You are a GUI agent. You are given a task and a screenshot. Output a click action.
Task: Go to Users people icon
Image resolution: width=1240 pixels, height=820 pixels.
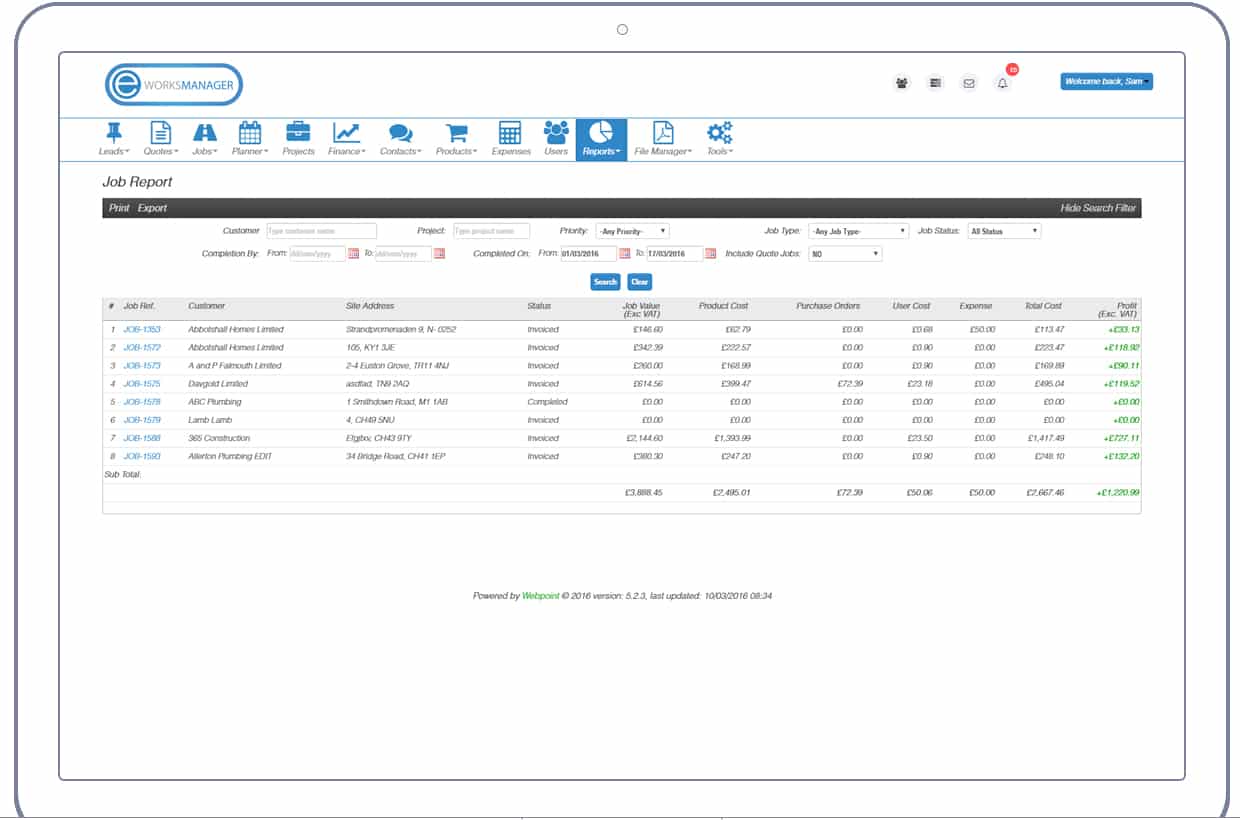(x=556, y=132)
